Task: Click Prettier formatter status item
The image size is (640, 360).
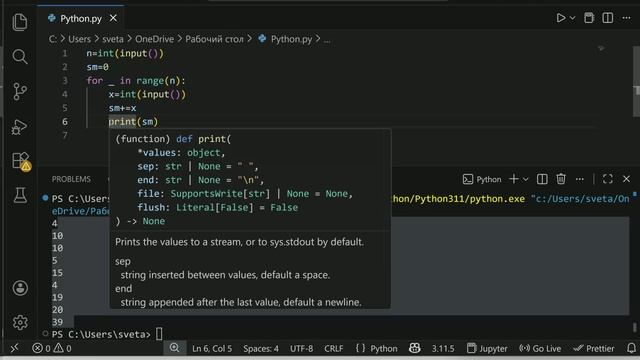Action: pyautogui.click(x=594, y=349)
